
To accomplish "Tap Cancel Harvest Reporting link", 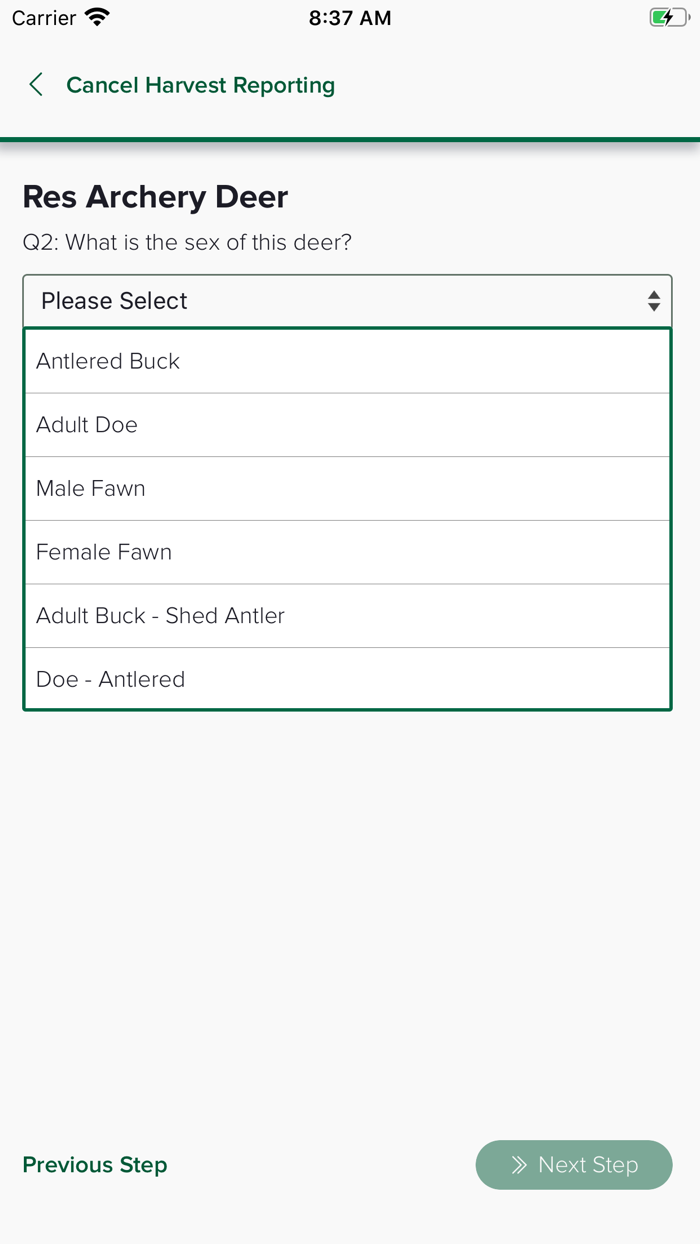I will (200, 85).
